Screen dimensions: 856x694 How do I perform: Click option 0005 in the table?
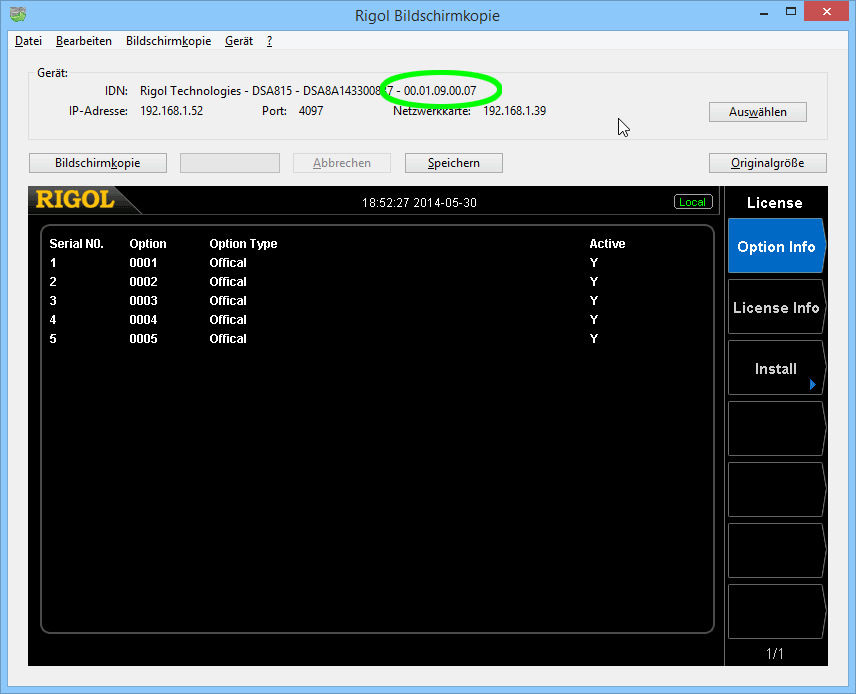pyautogui.click(x=143, y=339)
